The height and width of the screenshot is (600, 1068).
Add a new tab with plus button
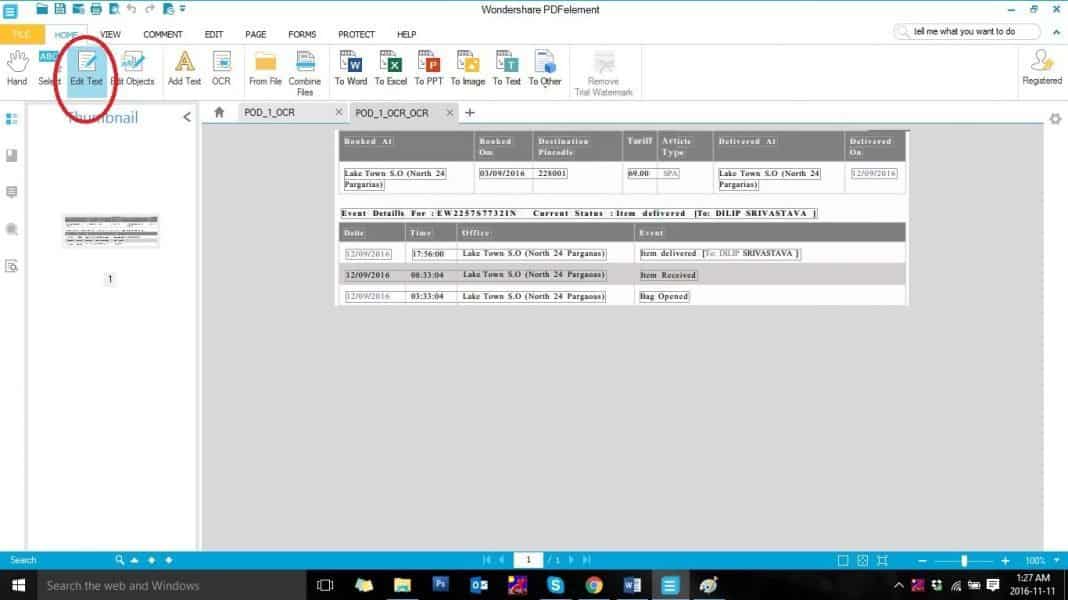(470, 112)
